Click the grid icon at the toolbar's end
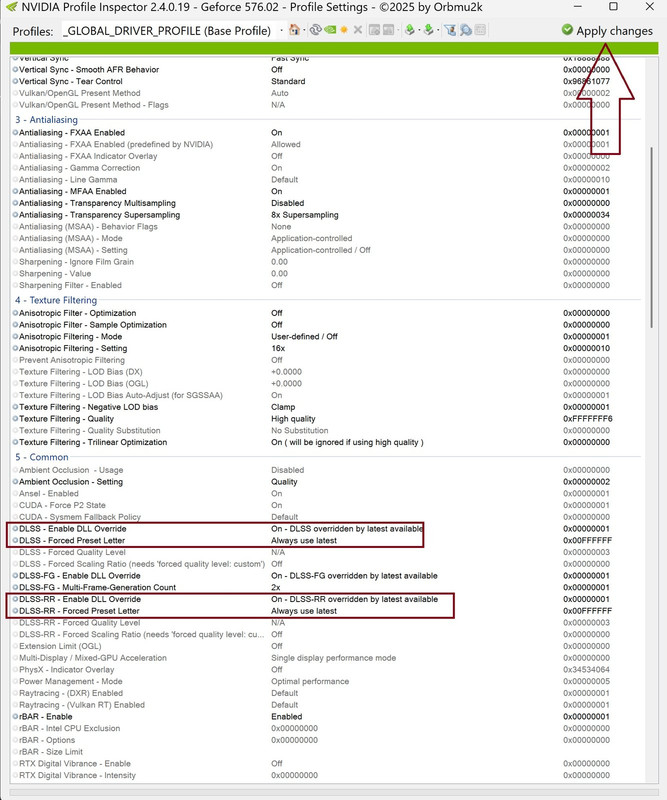 pos(480,30)
